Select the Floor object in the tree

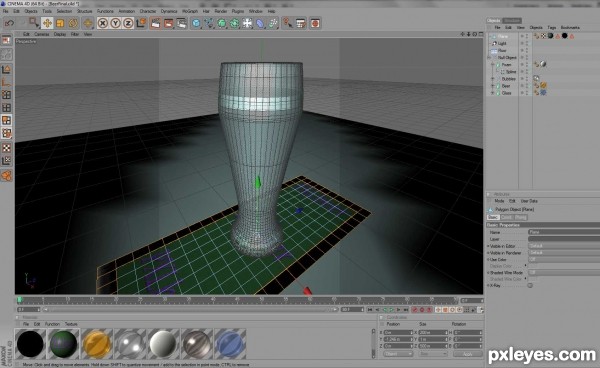point(502,50)
